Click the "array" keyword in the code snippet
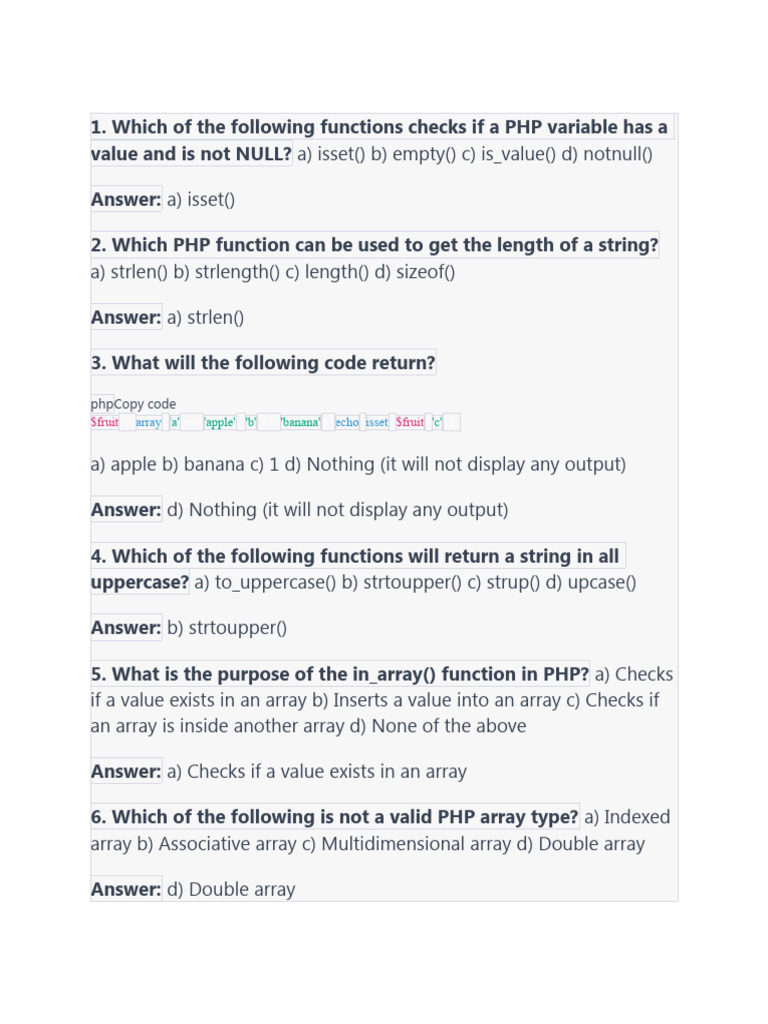The width and height of the screenshot is (768, 1024). click(148, 422)
